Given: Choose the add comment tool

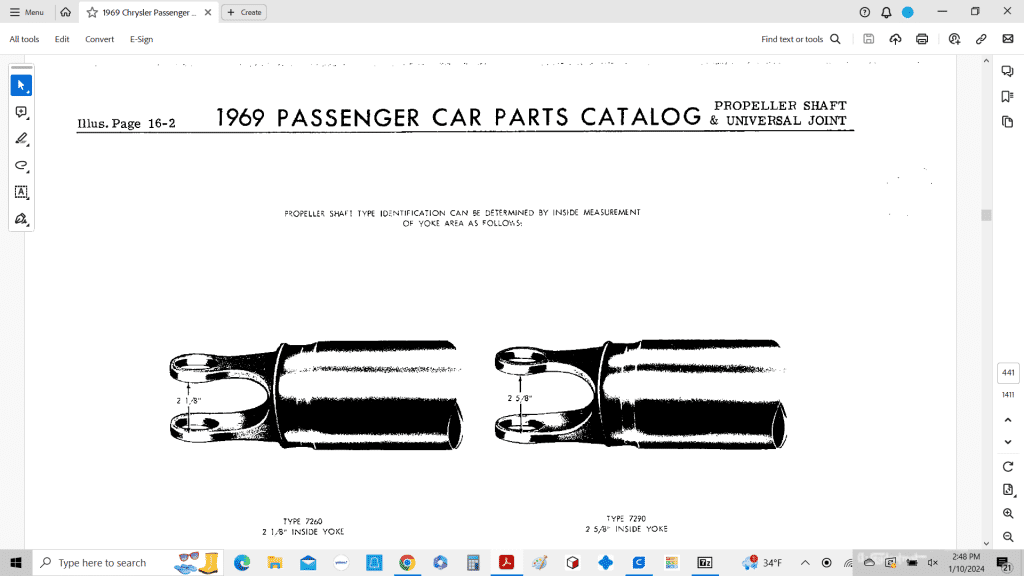Looking at the screenshot, I should coord(21,113).
